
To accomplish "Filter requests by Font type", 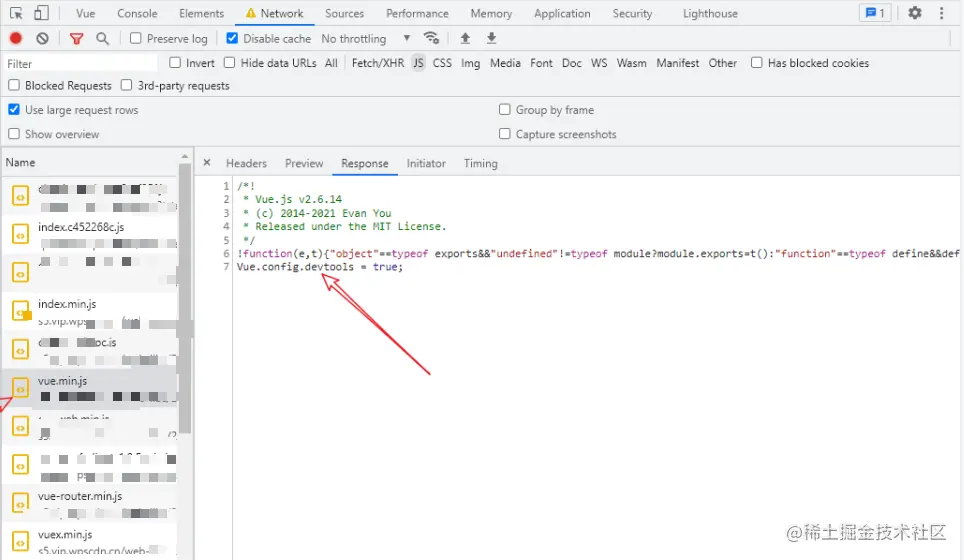I will 541,63.
